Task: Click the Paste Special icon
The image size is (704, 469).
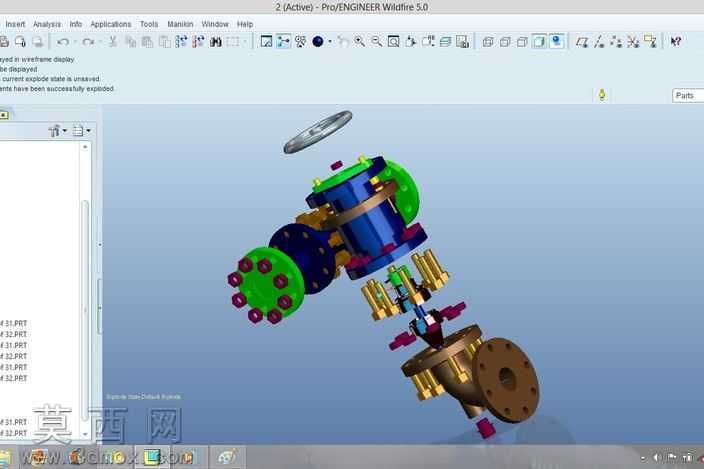Action: point(165,42)
